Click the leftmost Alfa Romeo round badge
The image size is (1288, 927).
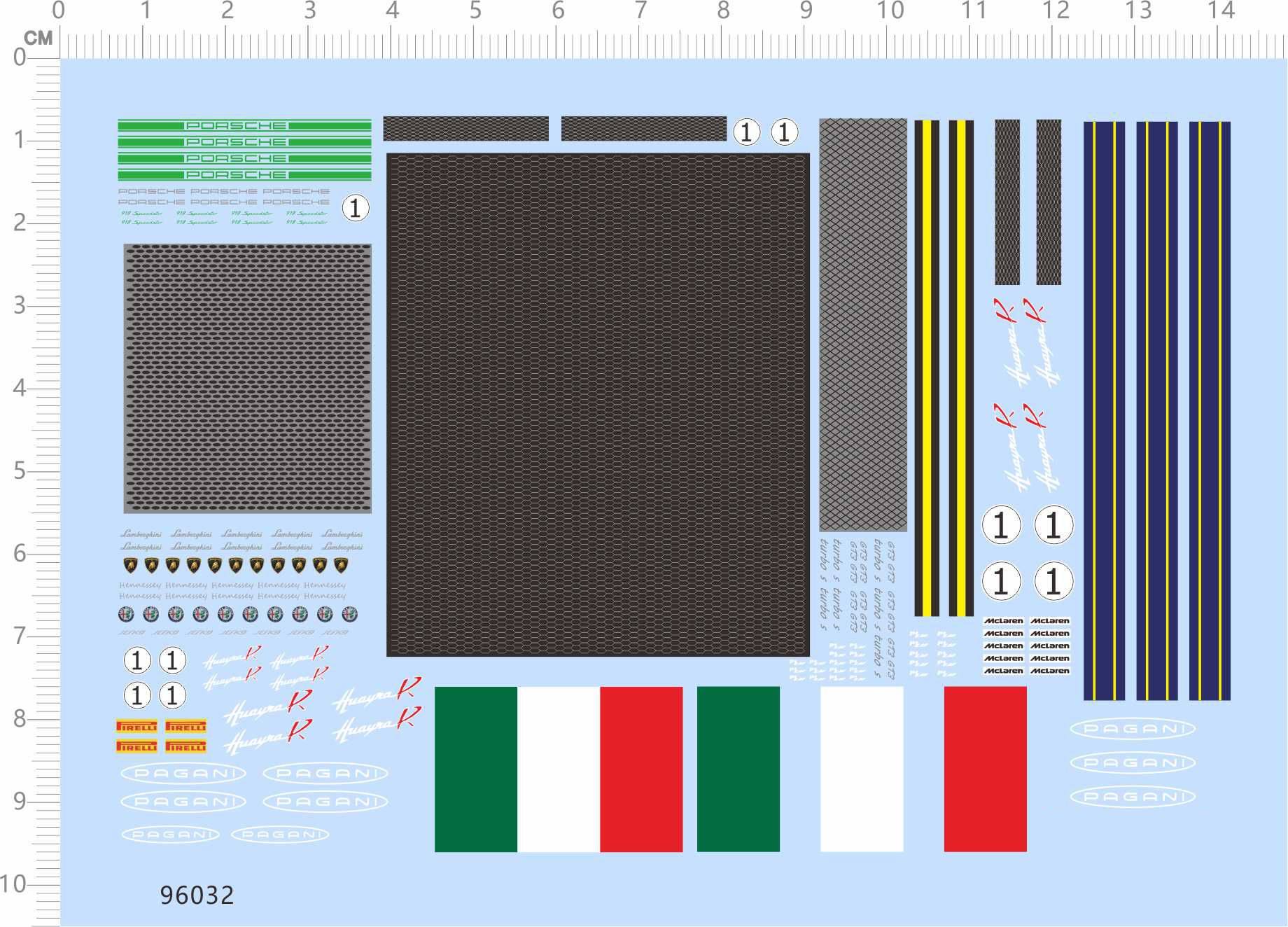126,614
